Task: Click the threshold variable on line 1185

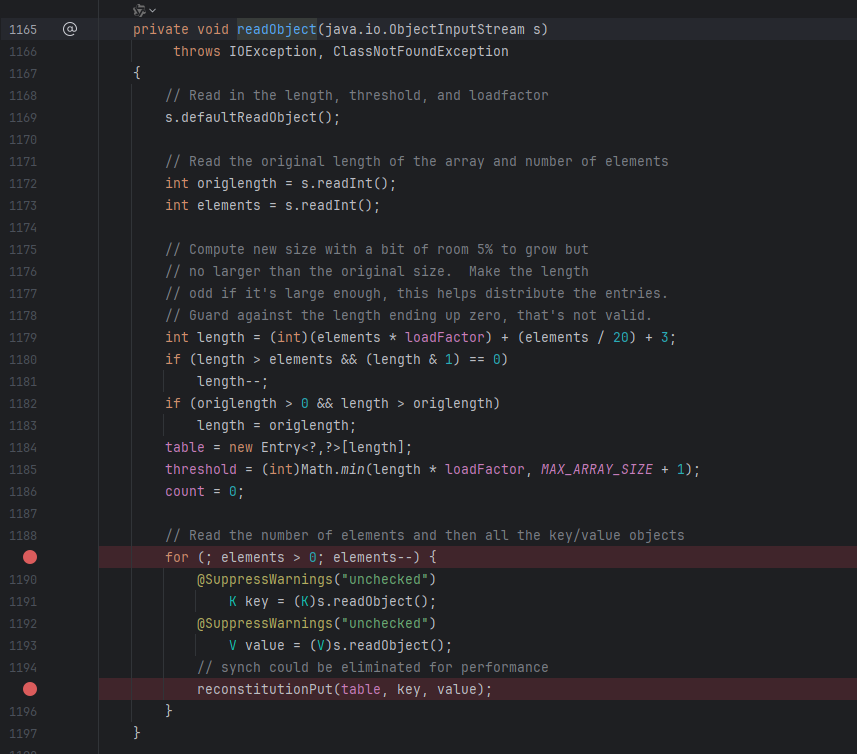Action: [201, 469]
